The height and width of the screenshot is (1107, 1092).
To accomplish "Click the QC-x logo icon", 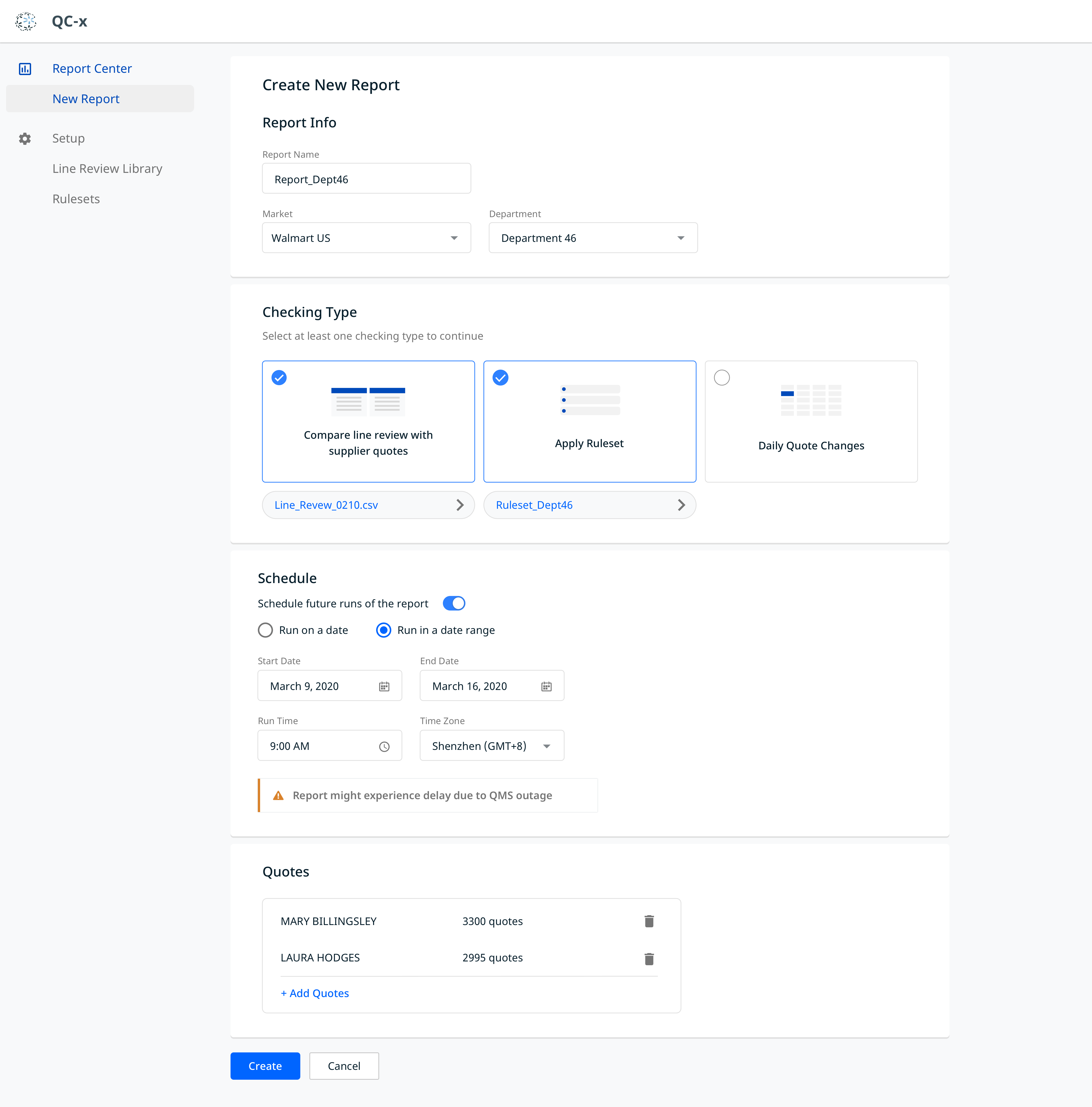I will click(x=26, y=21).
